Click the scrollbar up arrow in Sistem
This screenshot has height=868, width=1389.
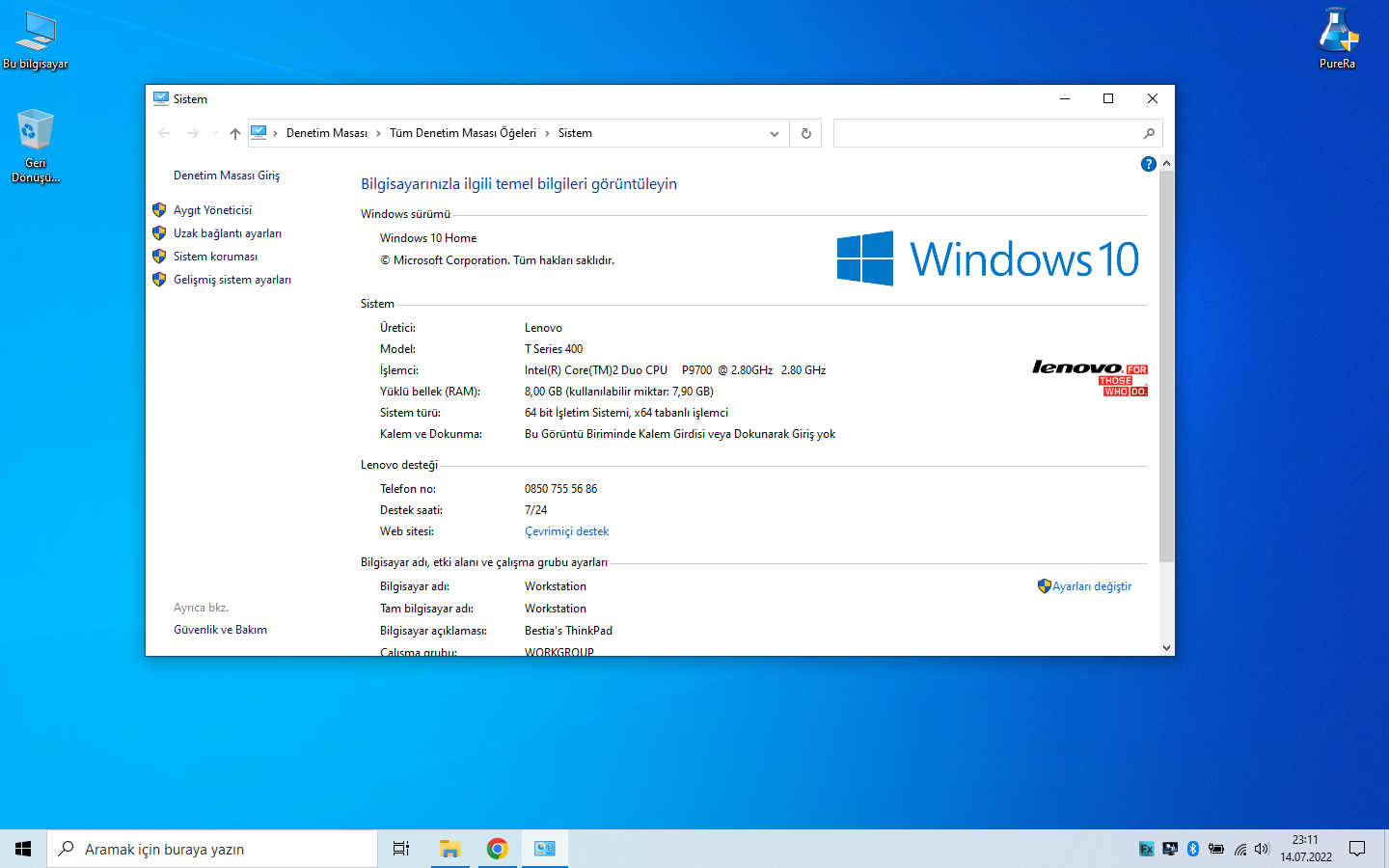(1167, 164)
